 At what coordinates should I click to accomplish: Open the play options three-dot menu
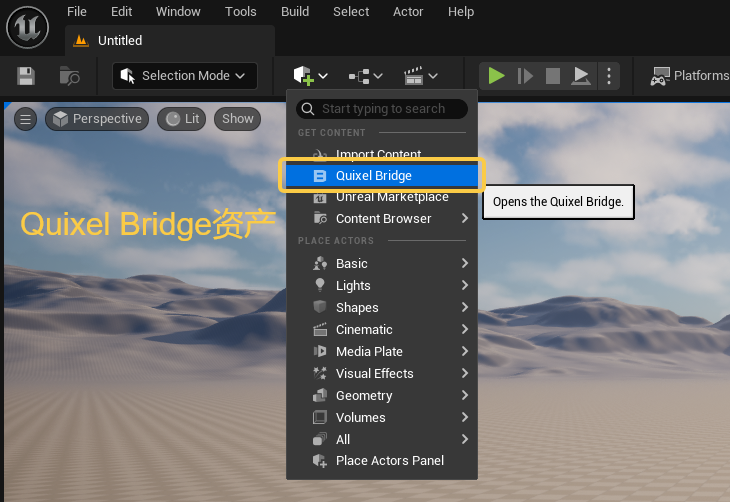(608, 75)
